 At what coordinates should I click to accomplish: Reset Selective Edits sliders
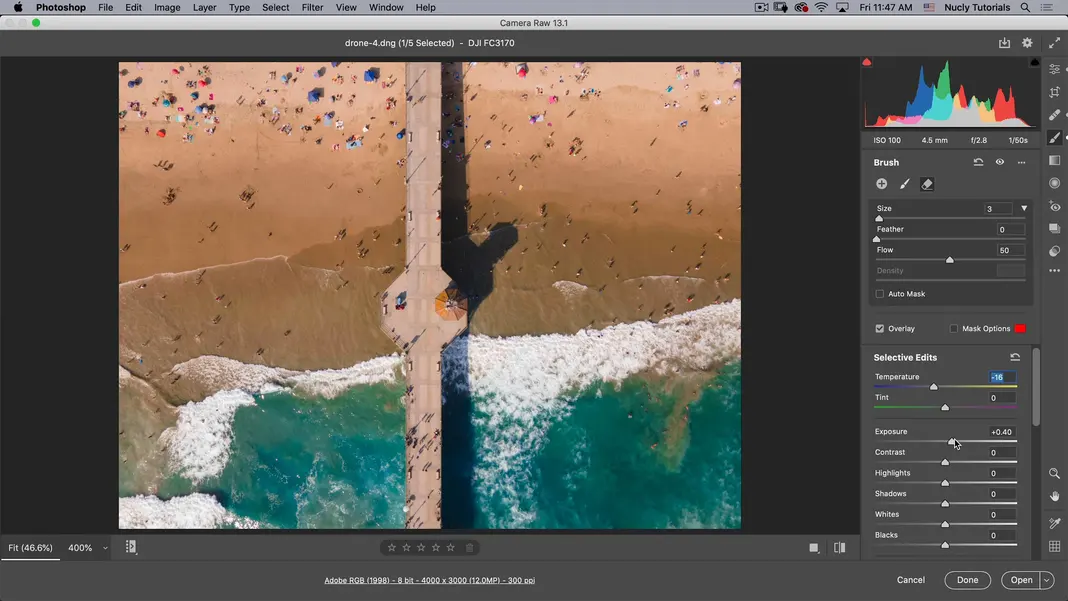pos(1015,357)
